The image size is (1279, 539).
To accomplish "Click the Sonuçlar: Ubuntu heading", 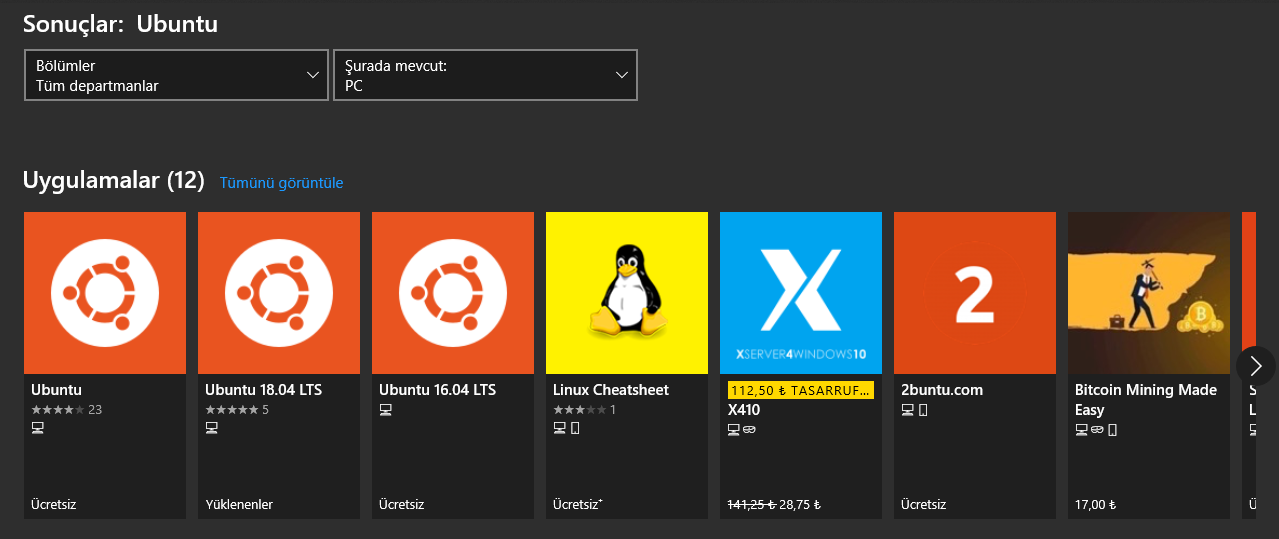I will [x=120, y=23].
